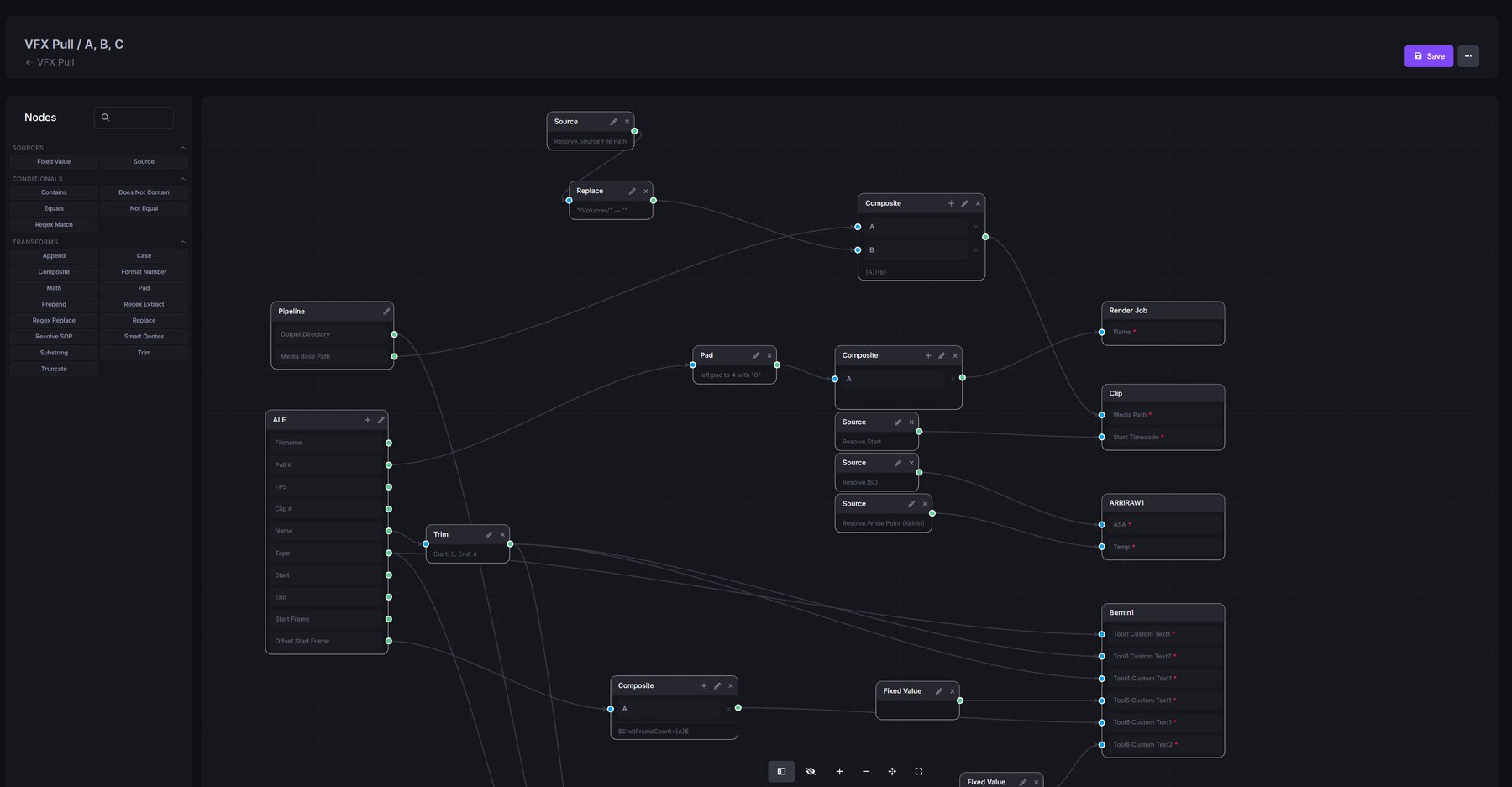Toggle the hidden-eye visibility button

[811, 771]
